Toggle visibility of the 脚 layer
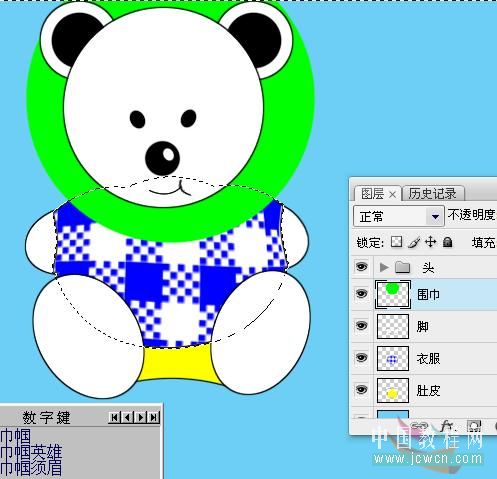 click(x=361, y=326)
